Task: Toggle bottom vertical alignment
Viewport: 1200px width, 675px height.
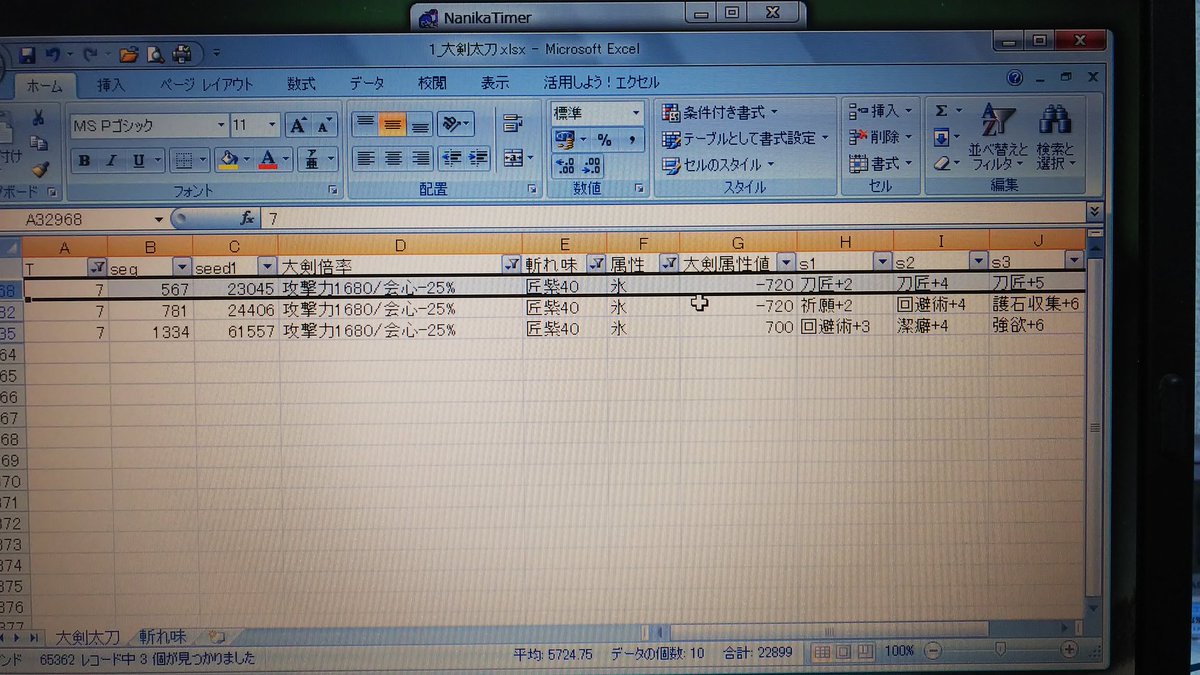Action: pos(420,124)
